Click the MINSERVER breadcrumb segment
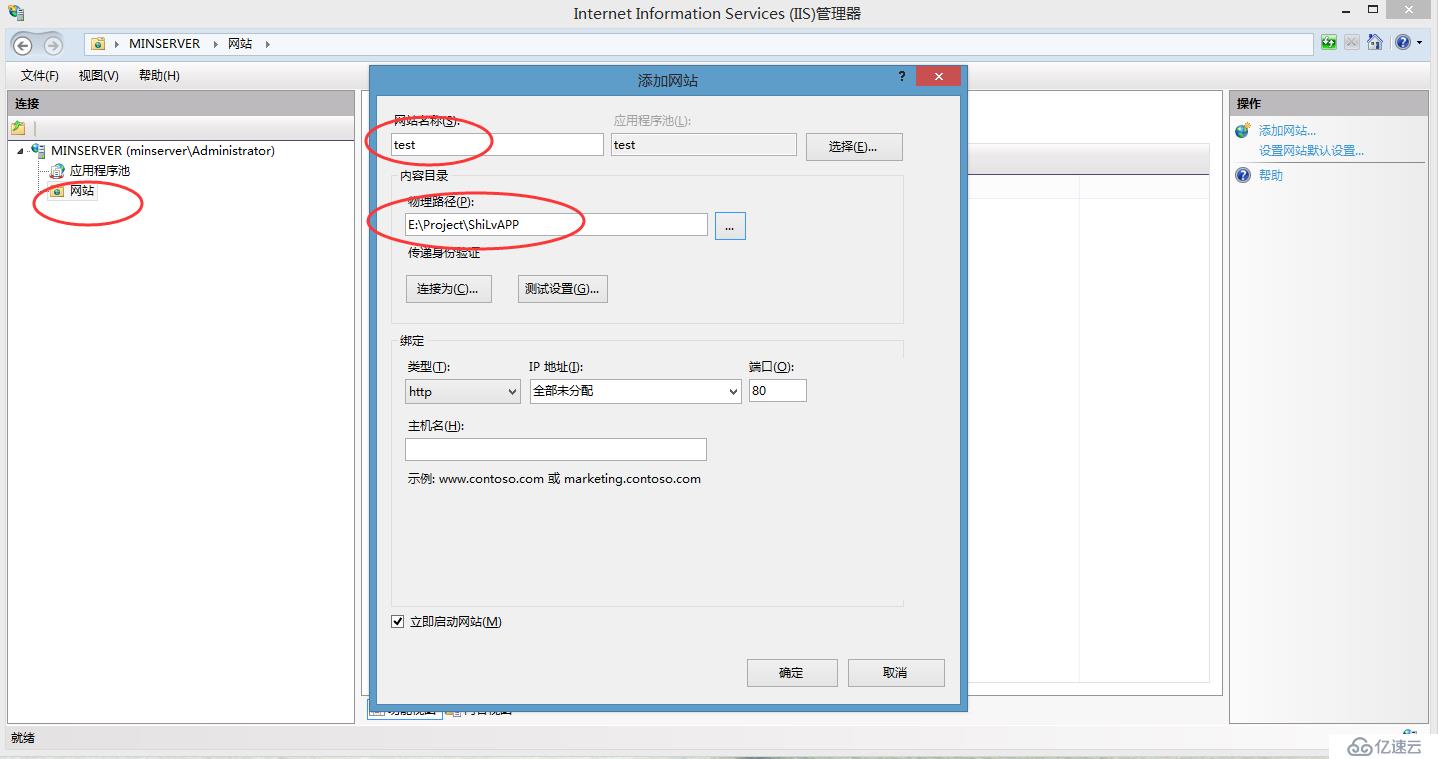Viewport: 1438px width, 759px height. [165, 44]
